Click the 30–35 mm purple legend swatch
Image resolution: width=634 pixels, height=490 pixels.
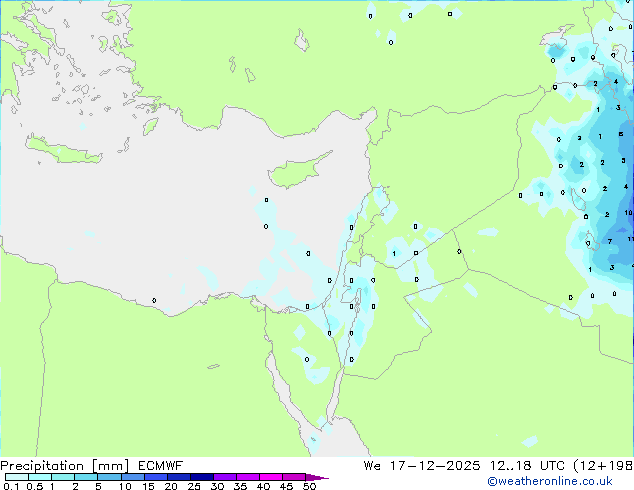(x=224, y=477)
